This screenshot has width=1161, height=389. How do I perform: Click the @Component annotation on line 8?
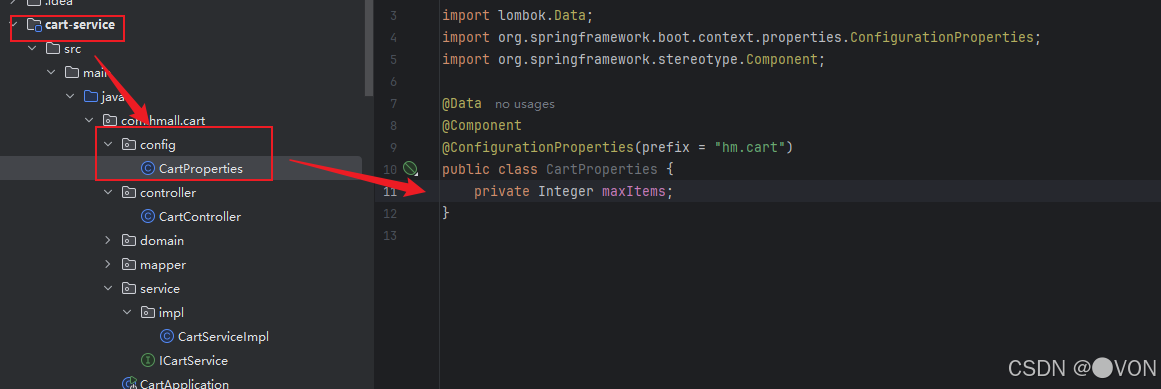[482, 125]
